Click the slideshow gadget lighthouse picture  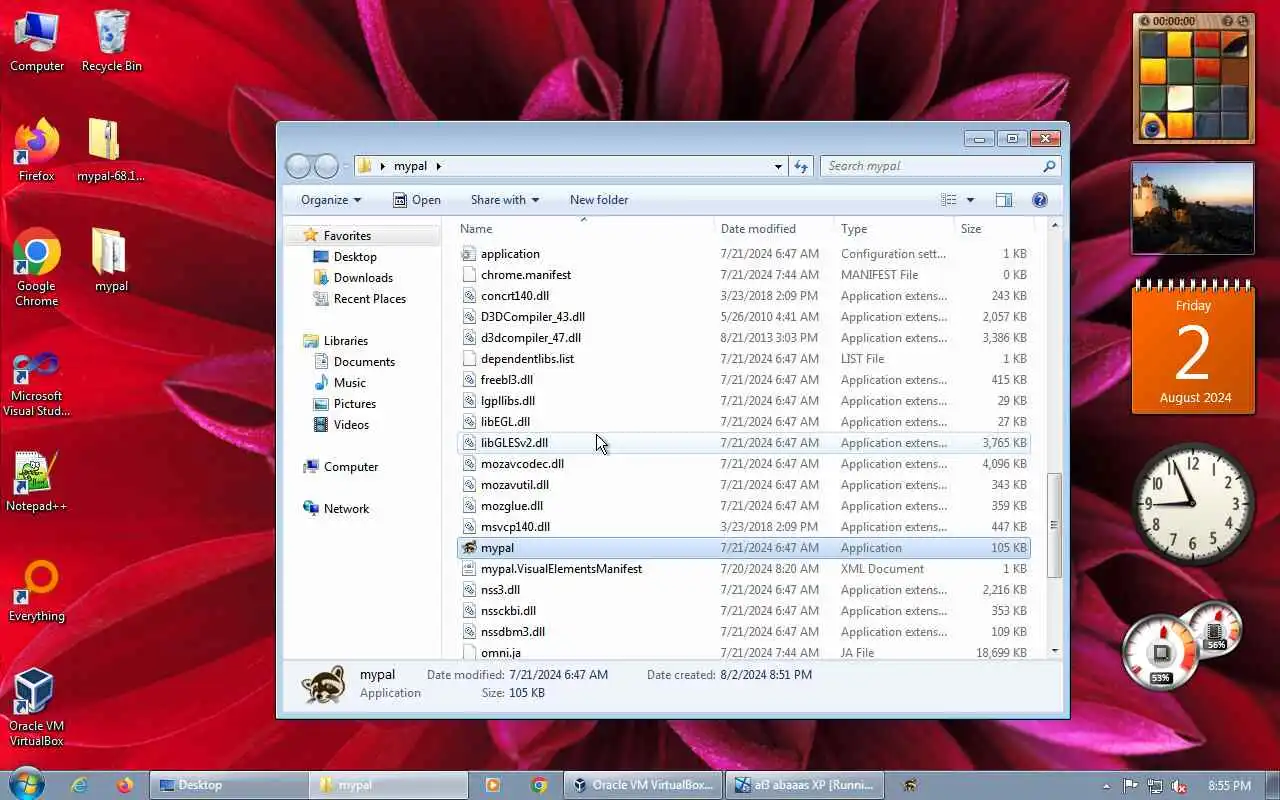1192,208
